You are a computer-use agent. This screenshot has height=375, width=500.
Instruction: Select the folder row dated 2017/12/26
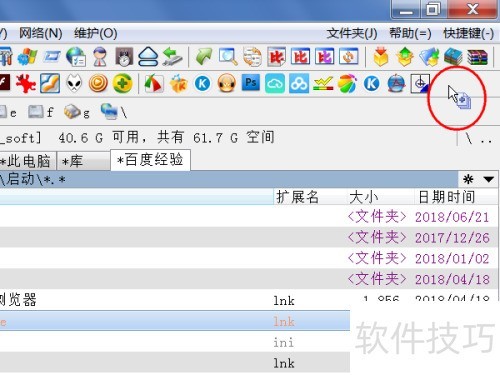coord(249,238)
